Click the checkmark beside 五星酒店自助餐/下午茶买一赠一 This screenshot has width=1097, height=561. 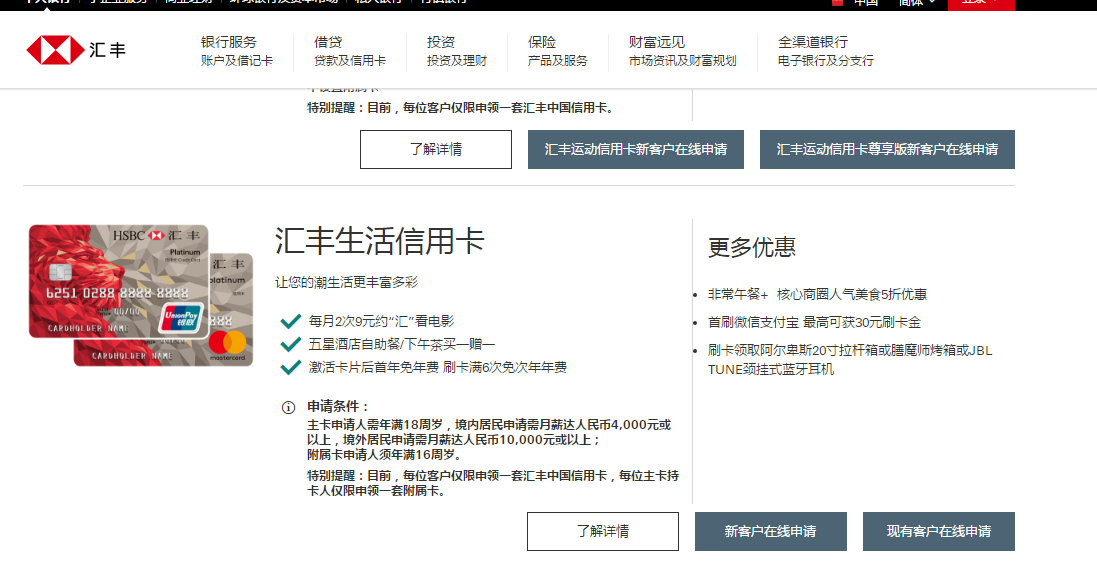[290, 344]
